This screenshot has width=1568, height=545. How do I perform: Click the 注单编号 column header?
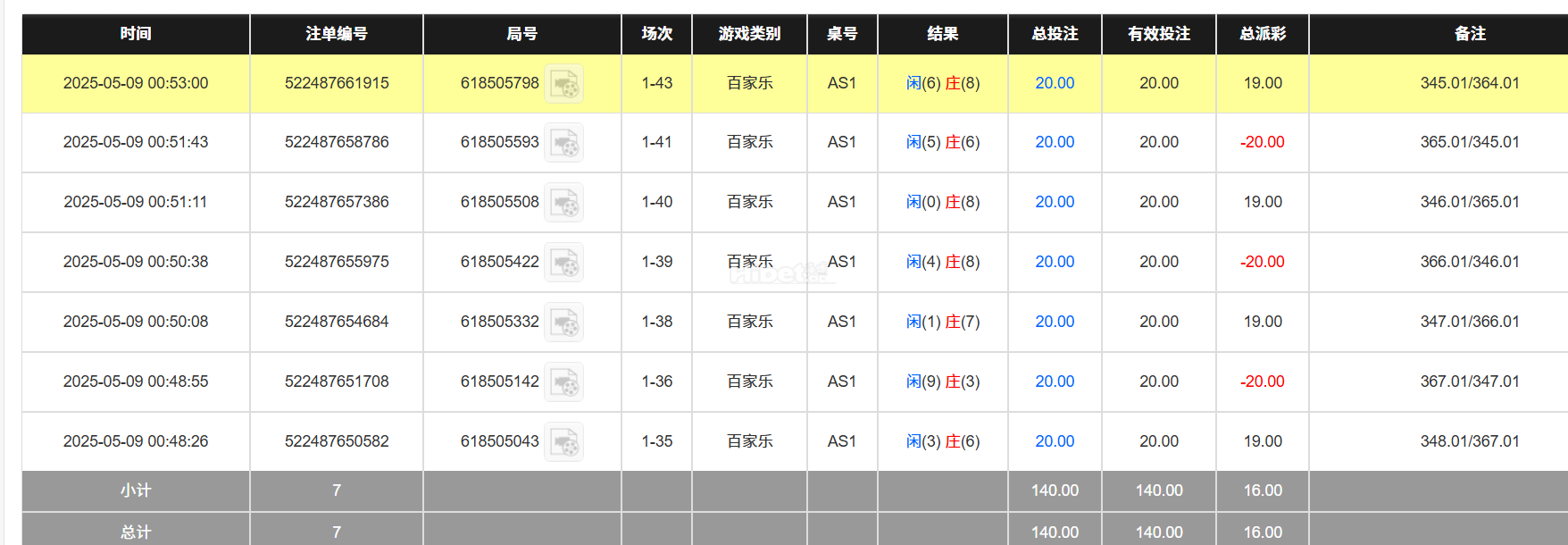336,34
